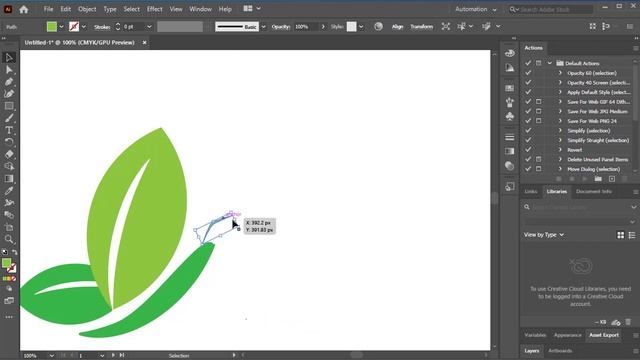640x360 pixels.
Task: Toggle the Default Actions set checkmark
Action: point(528,63)
